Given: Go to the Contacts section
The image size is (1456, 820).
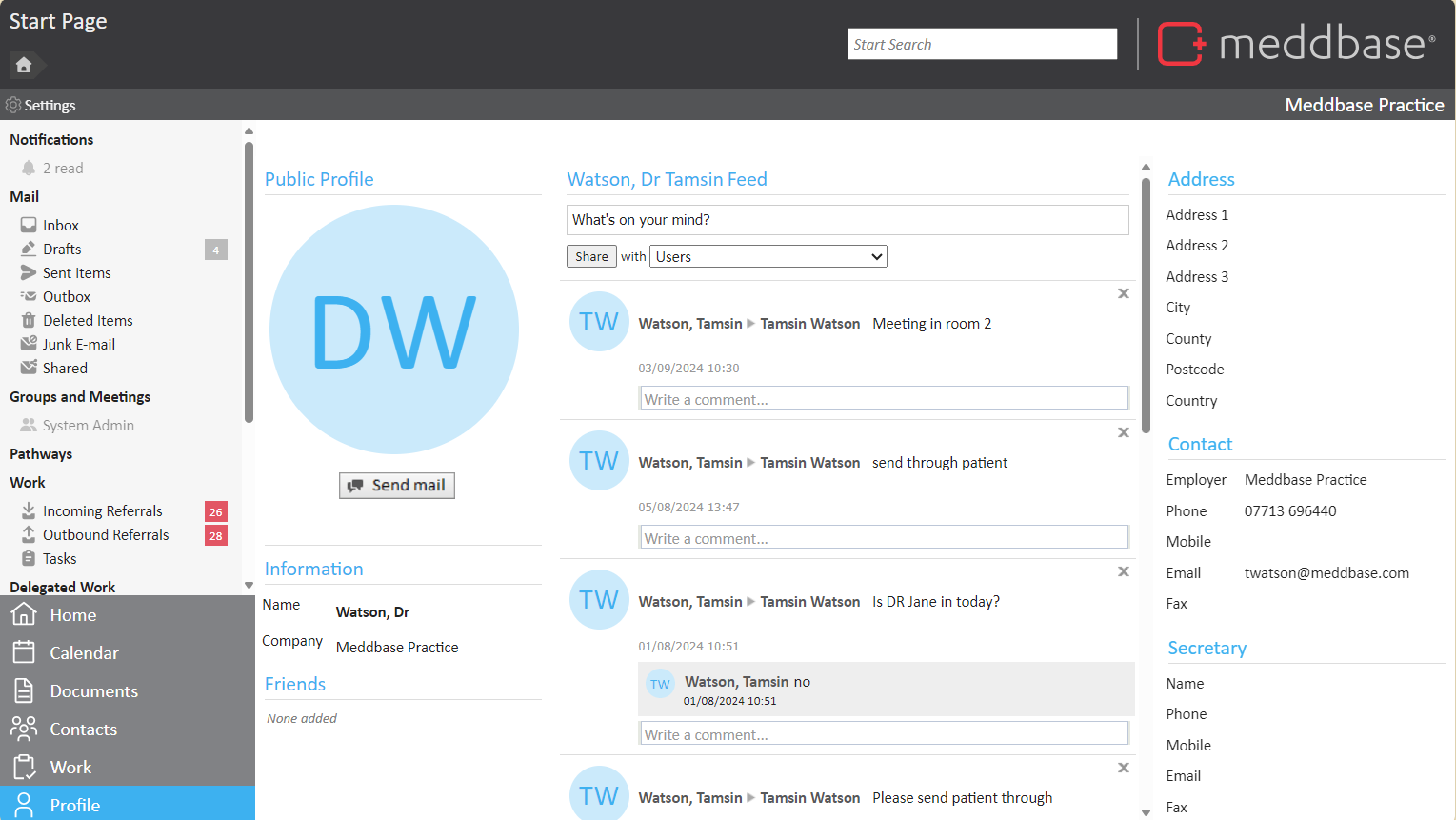Looking at the screenshot, I should pos(83,730).
